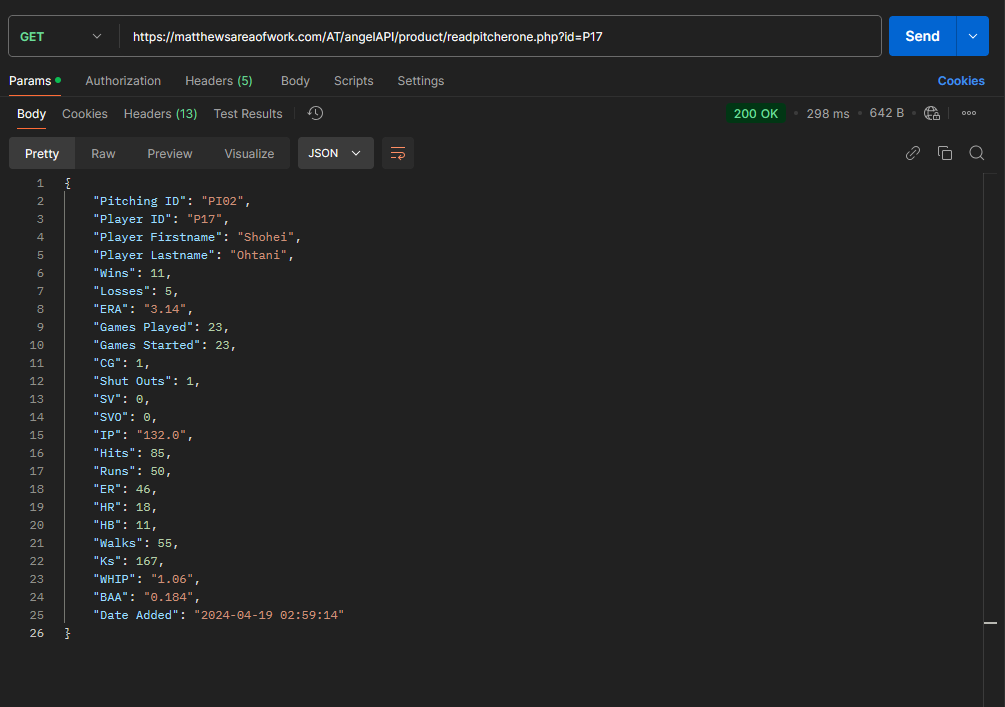The image size is (1005, 707).
Task: Expand the Send button arrow options
Action: click(973, 37)
